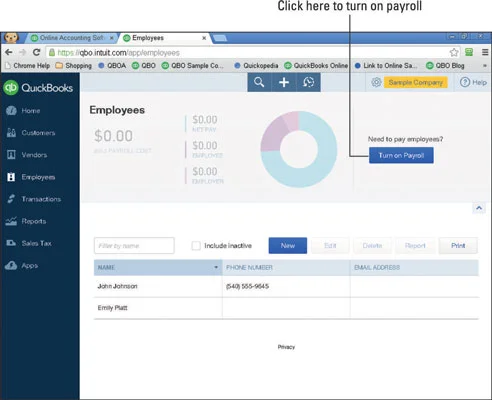Open the QBOA bookmark

point(112,66)
